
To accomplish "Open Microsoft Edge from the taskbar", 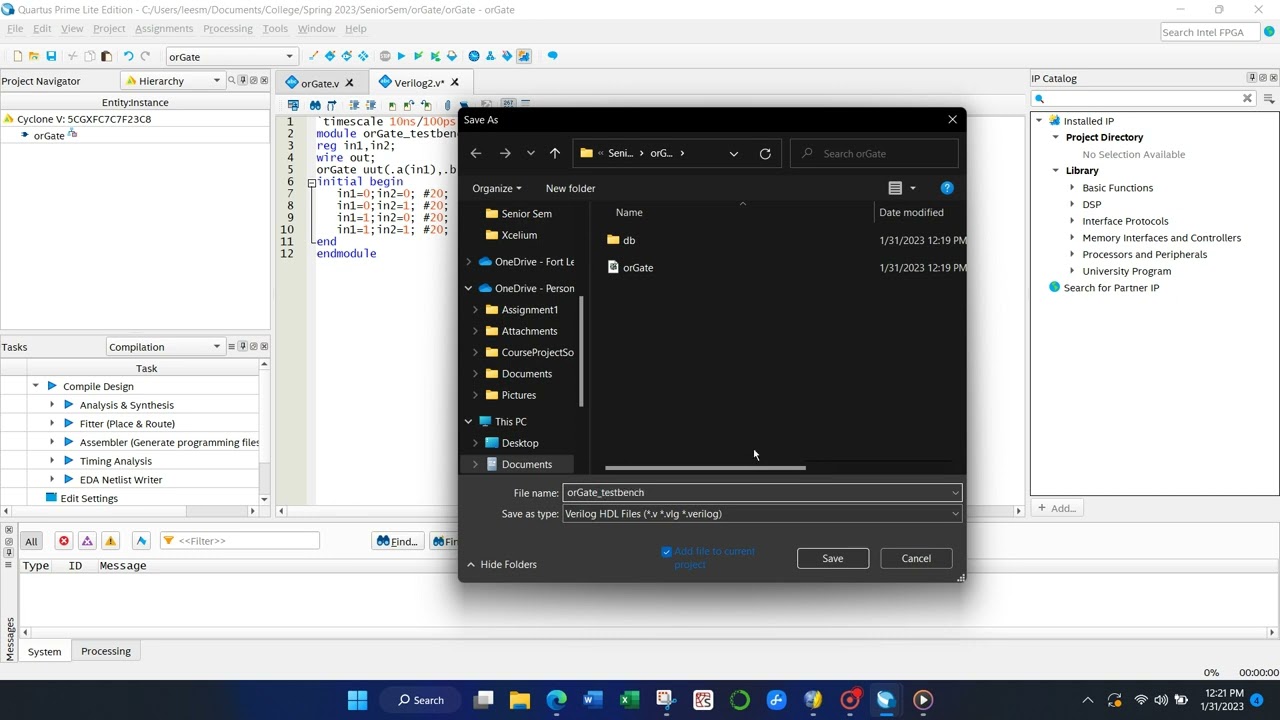I will 556,700.
